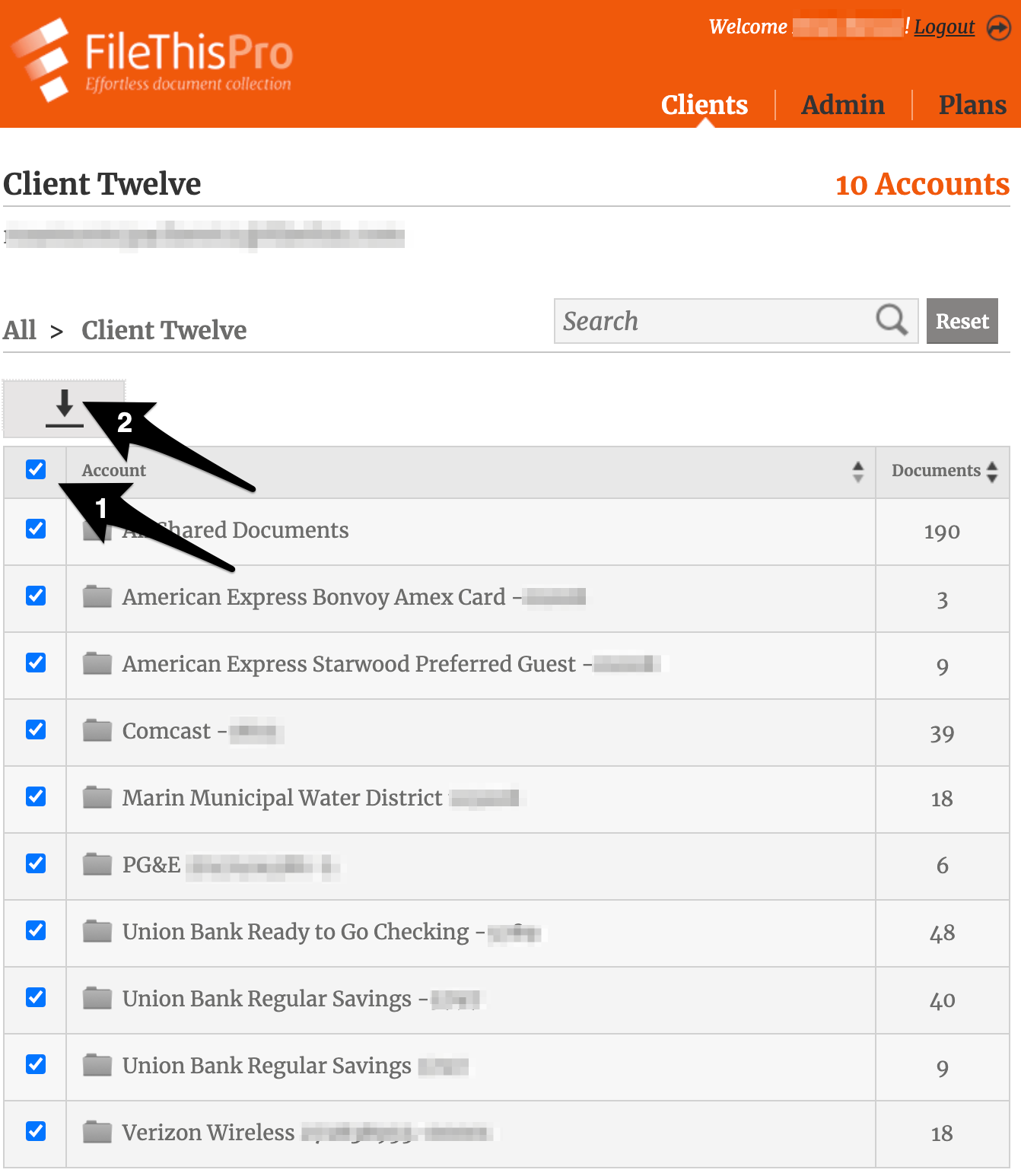The image size is (1021, 1176).
Task: Open PG&E account name
Action: (151, 865)
